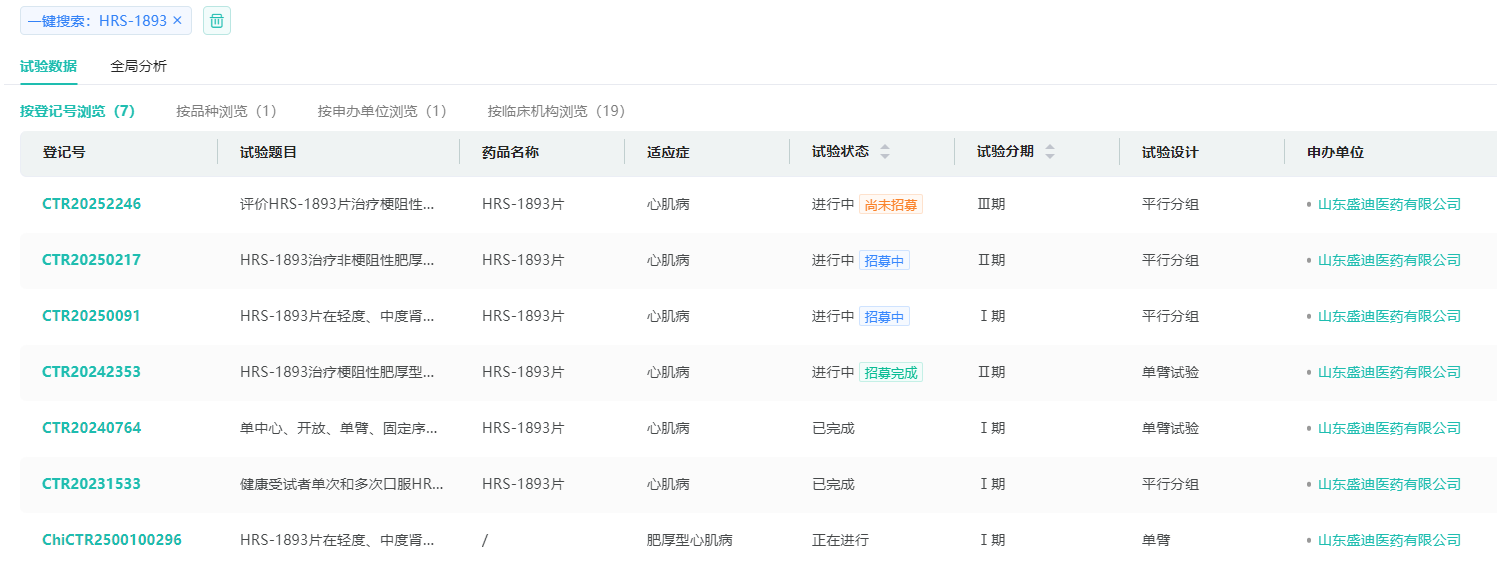Open 按临床机构浏览 view
Screen dimensions: 1497x564
556,111
